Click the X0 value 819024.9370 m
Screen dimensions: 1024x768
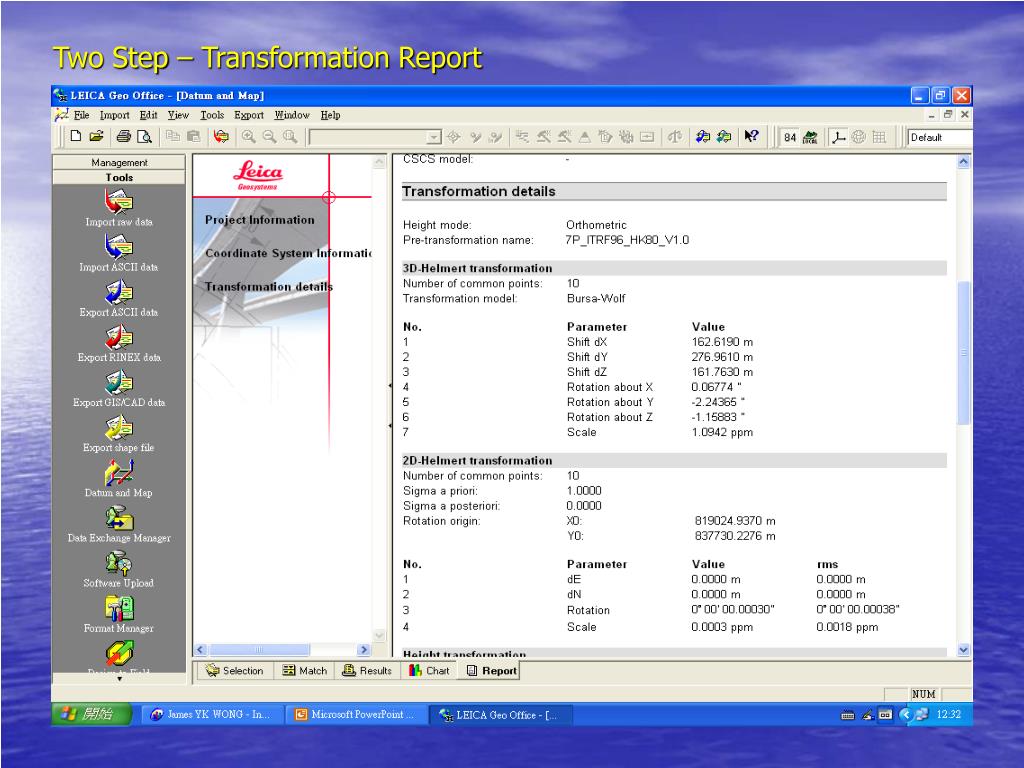(735, 520)
